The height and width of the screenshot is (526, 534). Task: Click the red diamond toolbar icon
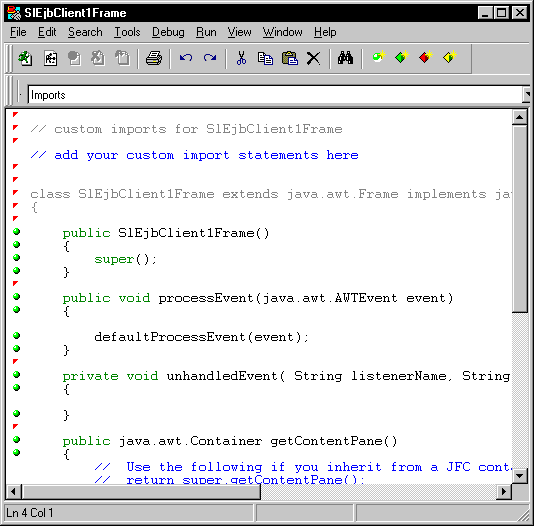pos(426,57)
